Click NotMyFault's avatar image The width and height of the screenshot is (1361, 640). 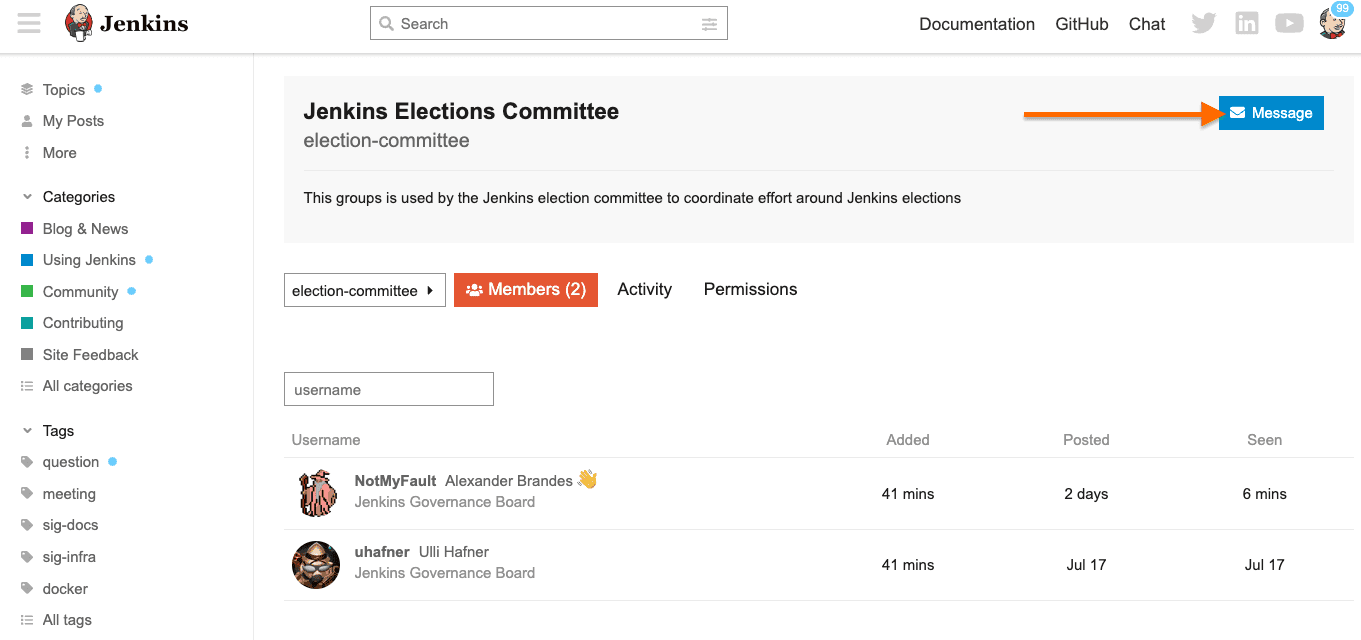[316, 493]
